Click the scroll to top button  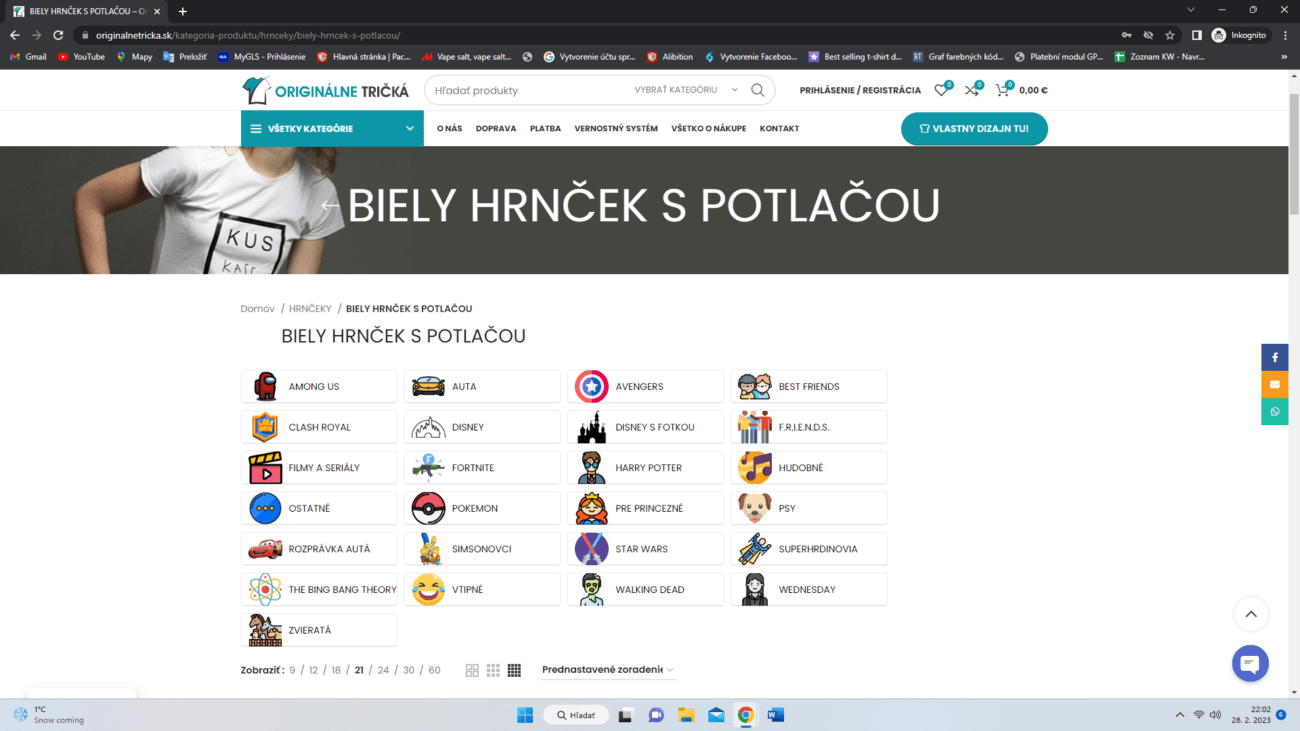pyautogui.click(x=1250, y=614)
